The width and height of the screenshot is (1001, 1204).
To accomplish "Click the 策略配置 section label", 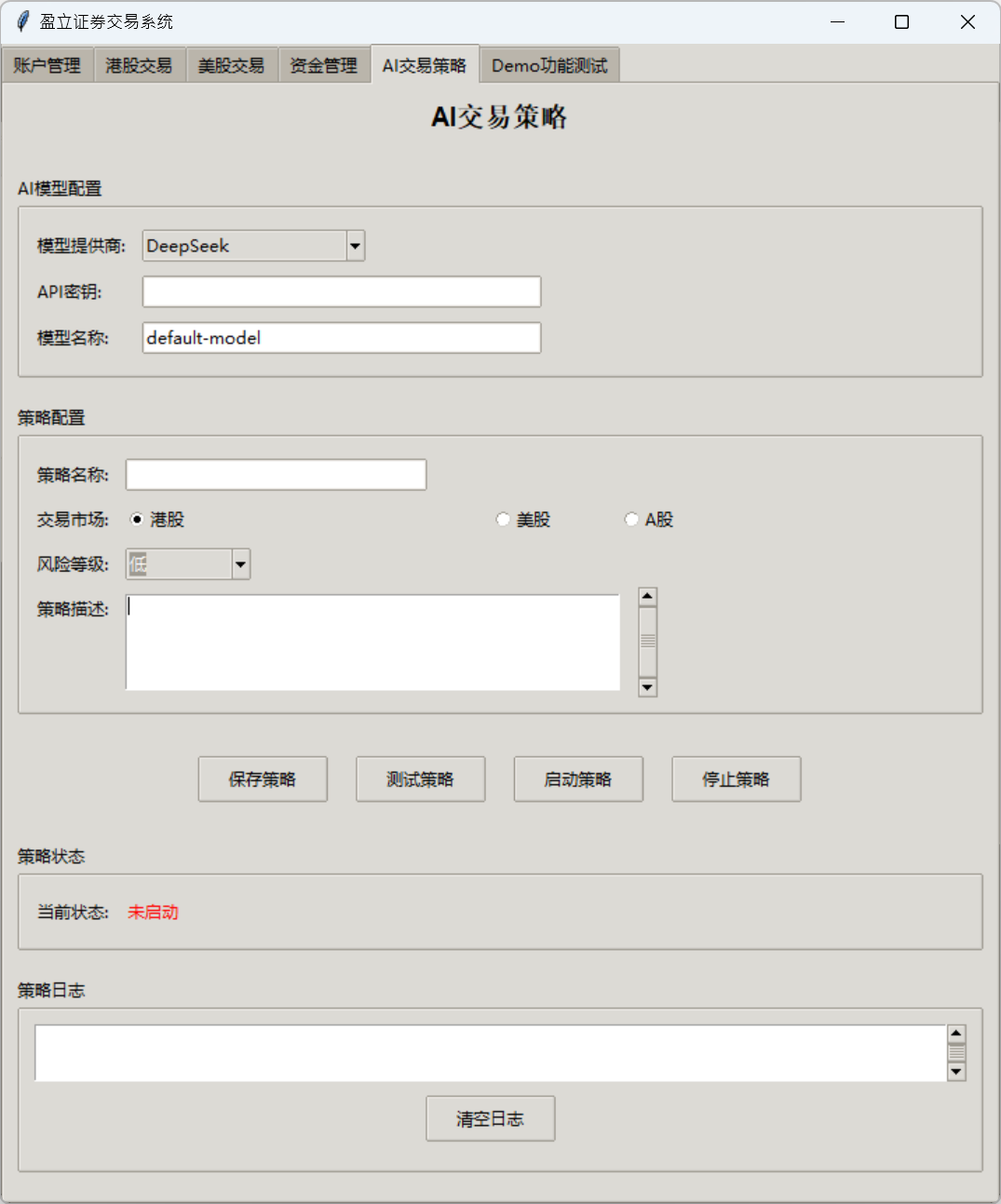I will click(x=51, y=417).
